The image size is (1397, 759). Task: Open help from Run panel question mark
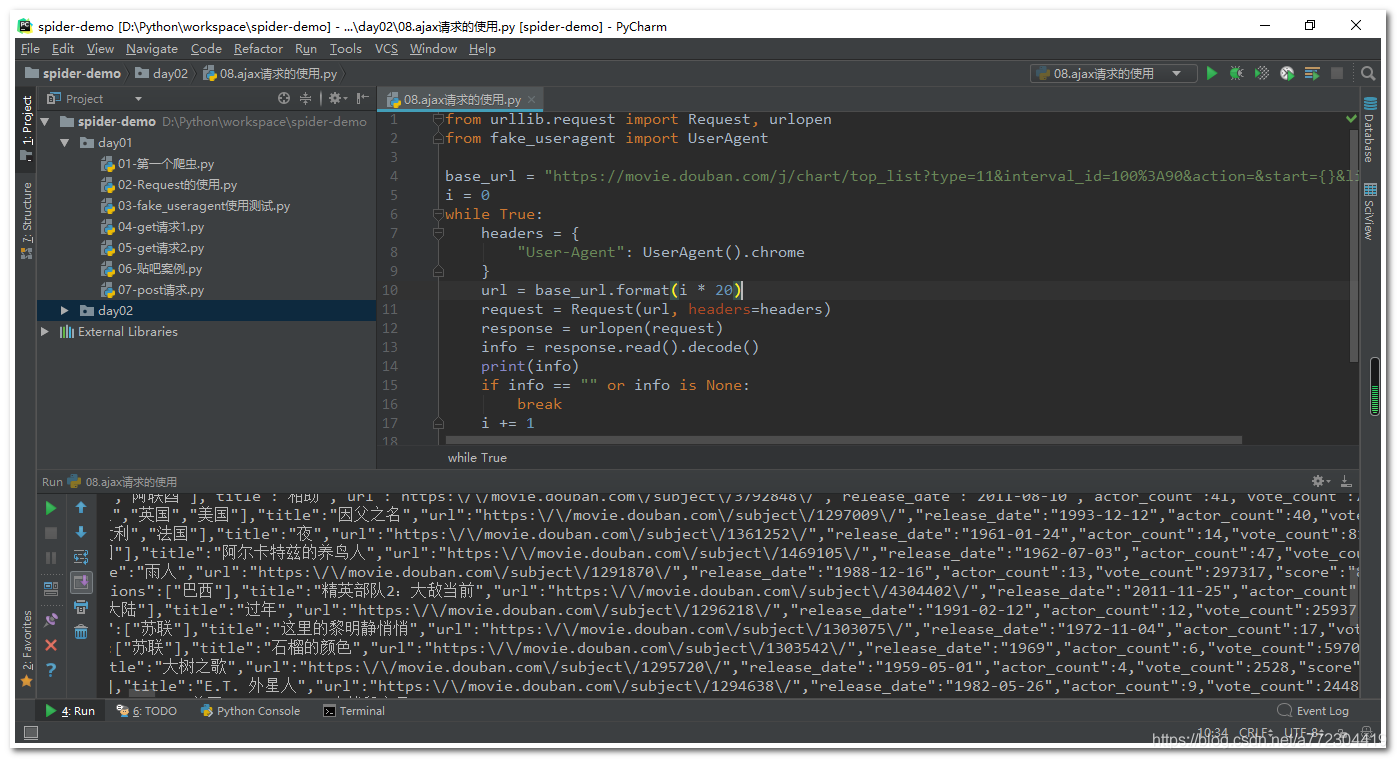click(x=51, y=670)
